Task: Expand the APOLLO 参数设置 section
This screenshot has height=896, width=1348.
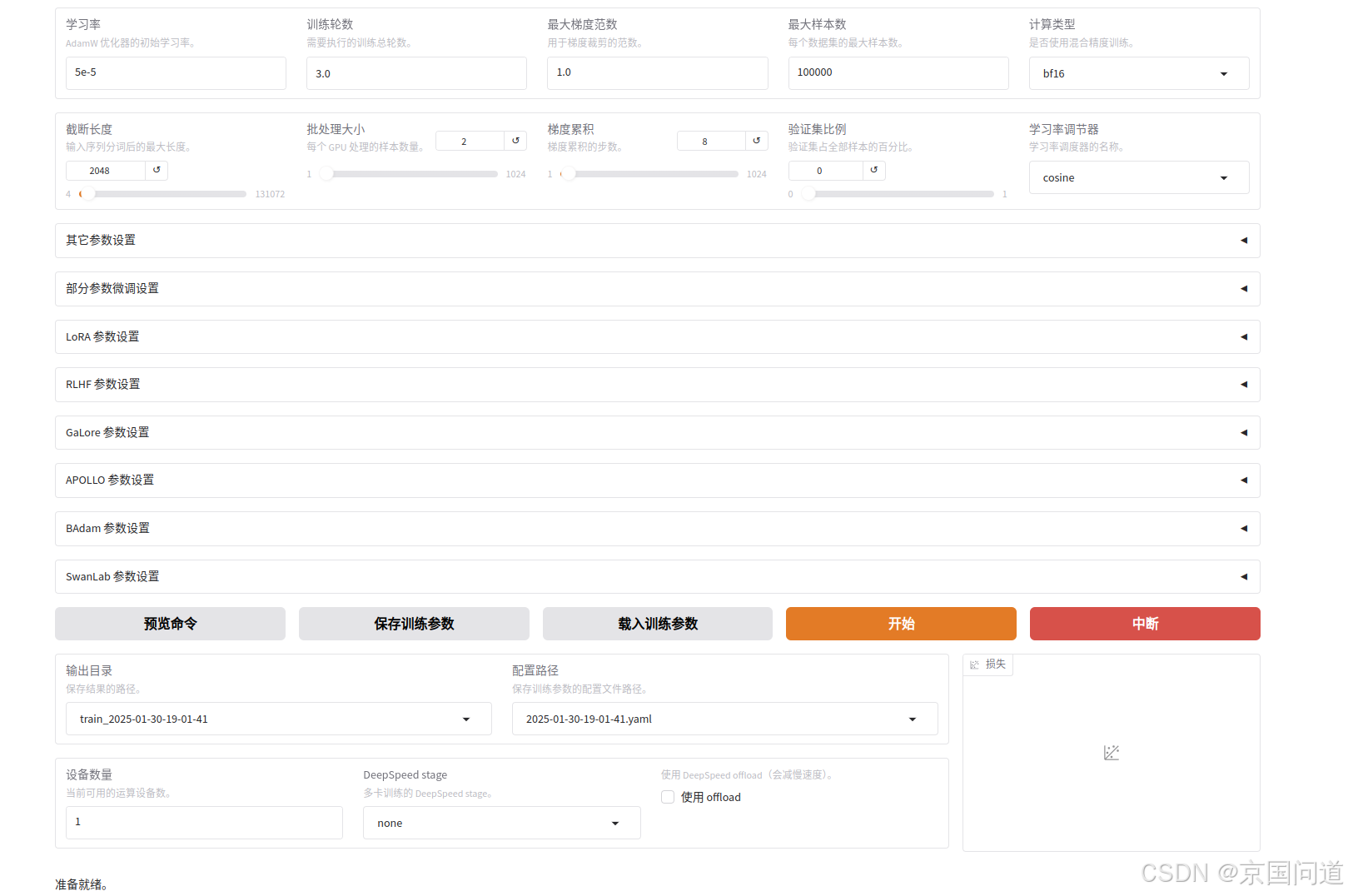Action: point(657,480)
